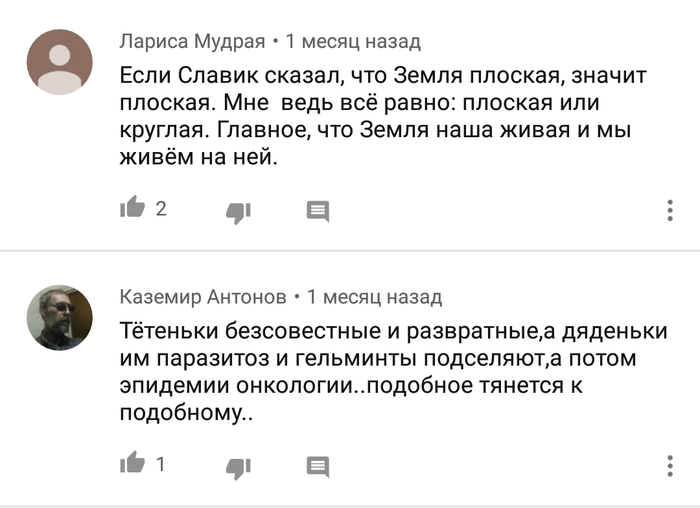
Task: Click the word подобному in Каземир's comment
Action: [x=185, y=413]
